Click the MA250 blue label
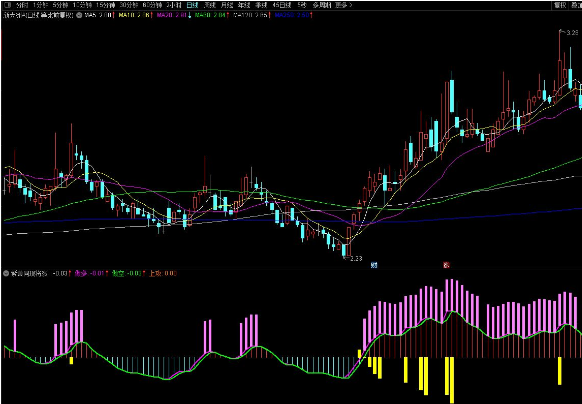Image resolution: width=582 pixels, height=404 pixels. 293,16
